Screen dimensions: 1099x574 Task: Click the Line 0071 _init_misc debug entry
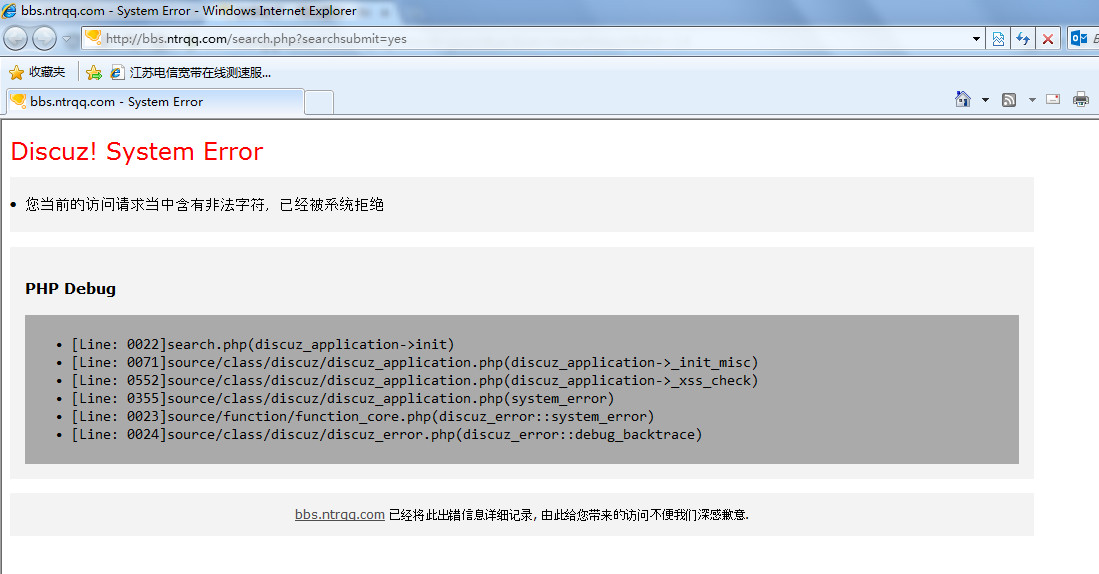pyautogui.click(x=414, y=362)
